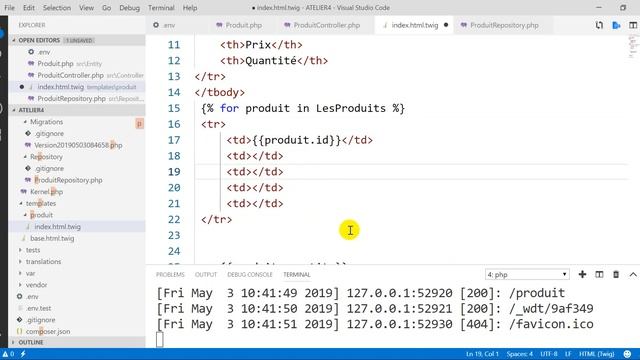Create a new terminal with the plus icon
Image resolution: width=640 pixels, height=360 pixels.
point(582,275)
